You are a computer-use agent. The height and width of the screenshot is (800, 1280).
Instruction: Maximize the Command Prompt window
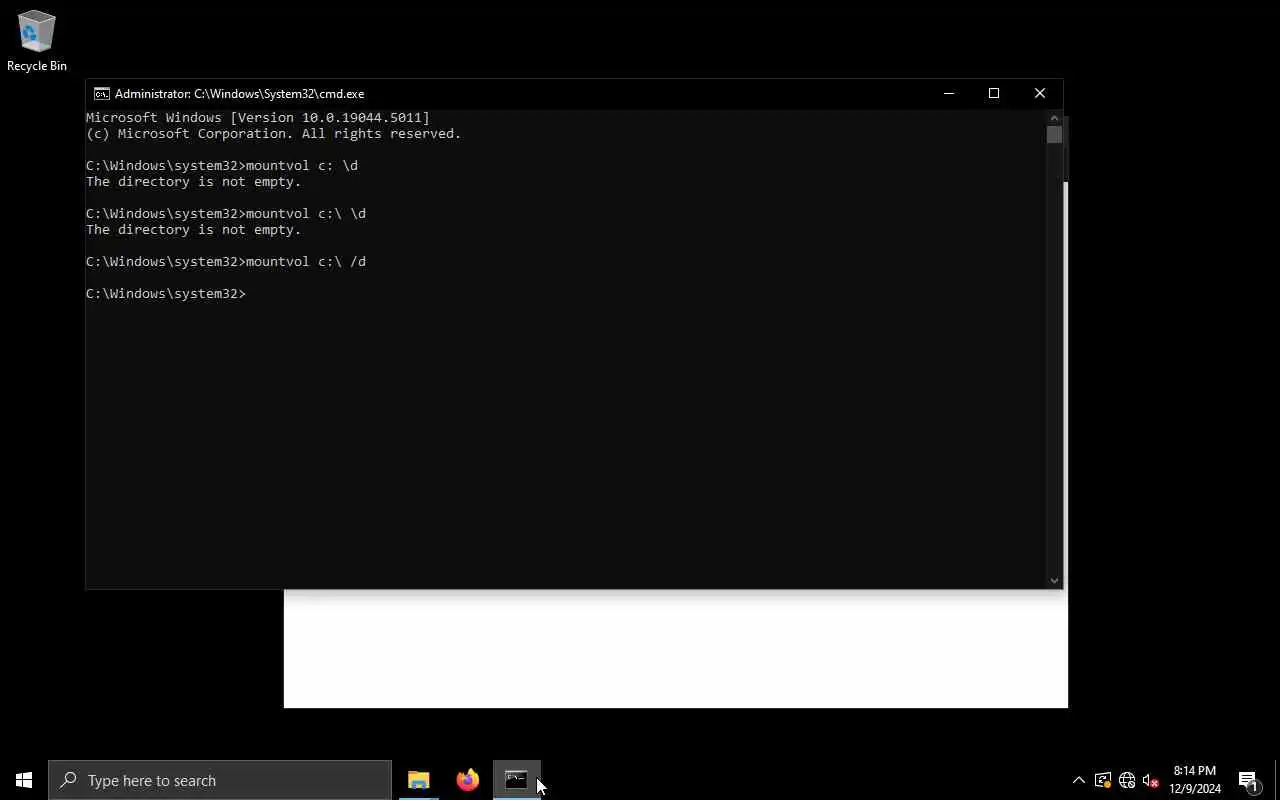[994, 94]
